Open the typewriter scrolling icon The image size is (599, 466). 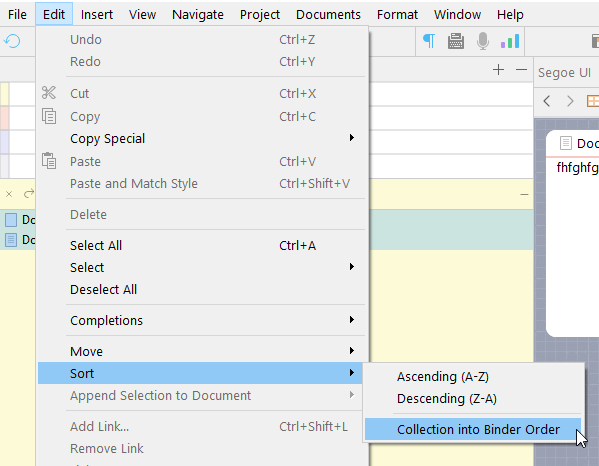pos(456,41)
